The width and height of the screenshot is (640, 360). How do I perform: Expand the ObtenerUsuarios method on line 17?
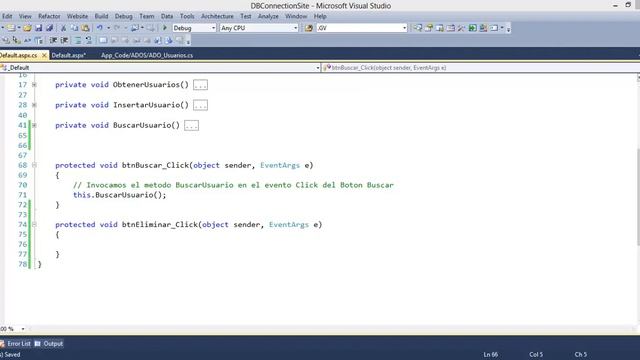tap(34, 85)
